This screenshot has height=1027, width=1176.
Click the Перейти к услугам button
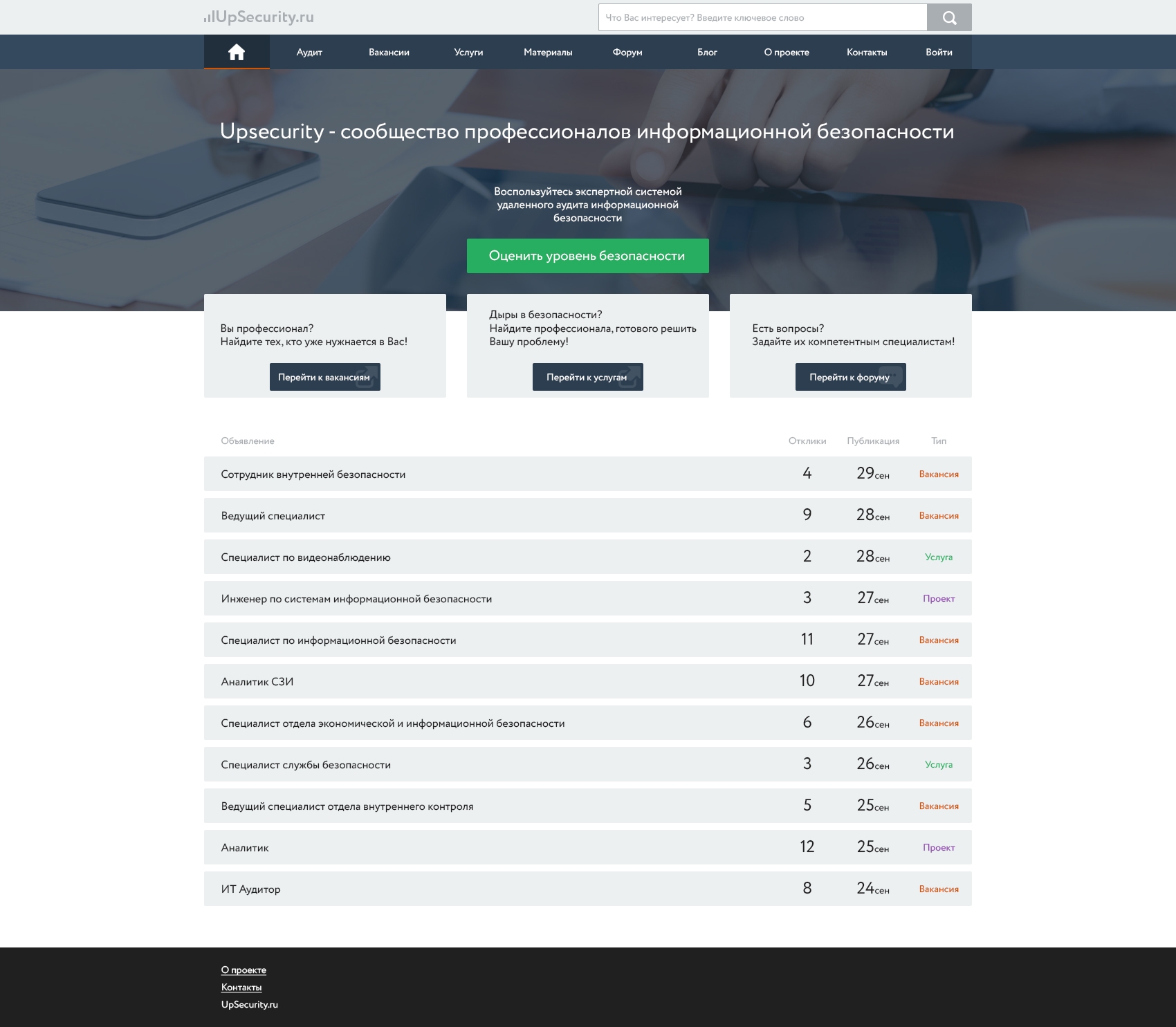pos(587,377)
